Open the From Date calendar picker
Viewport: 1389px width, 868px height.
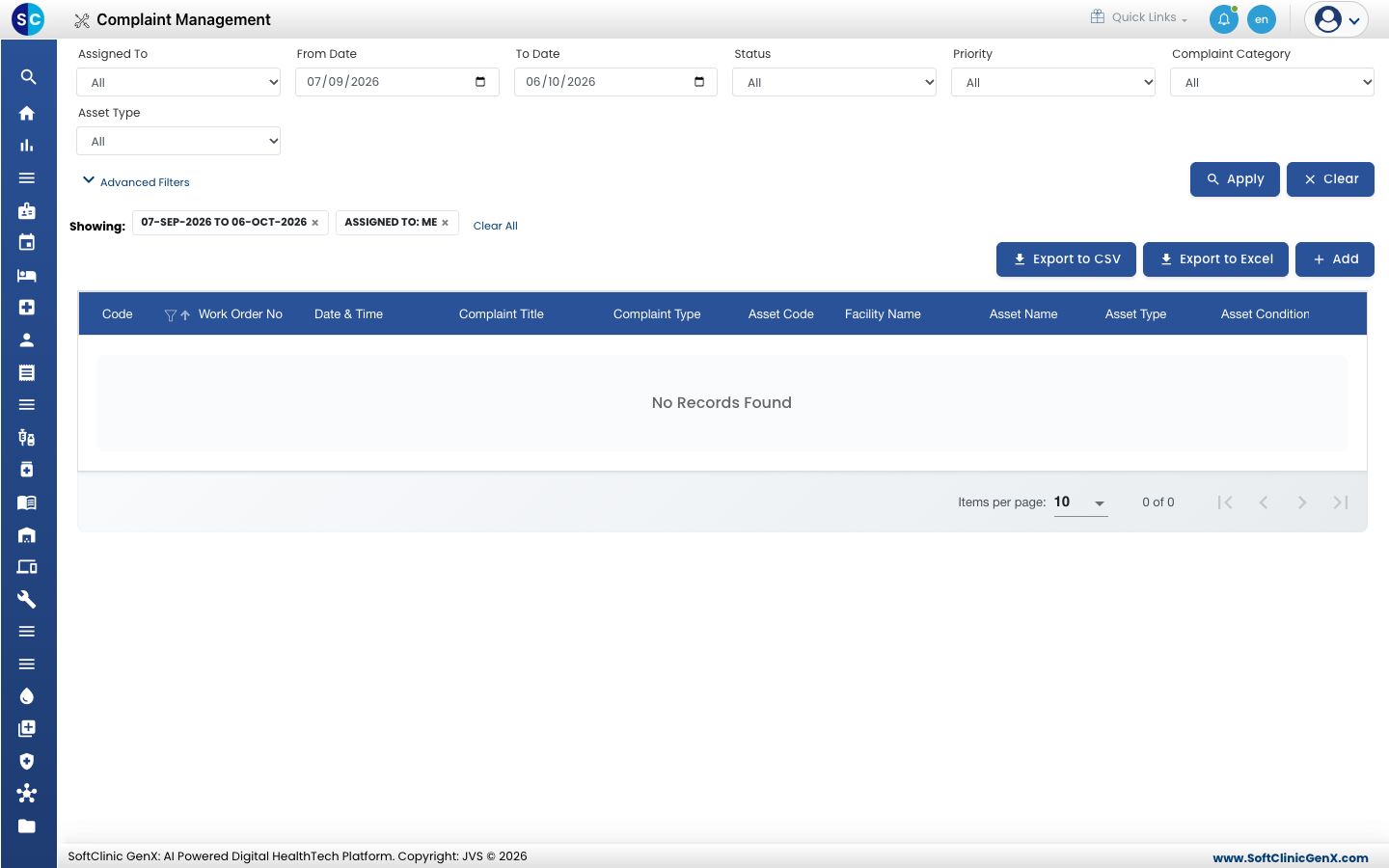[480, 82]
